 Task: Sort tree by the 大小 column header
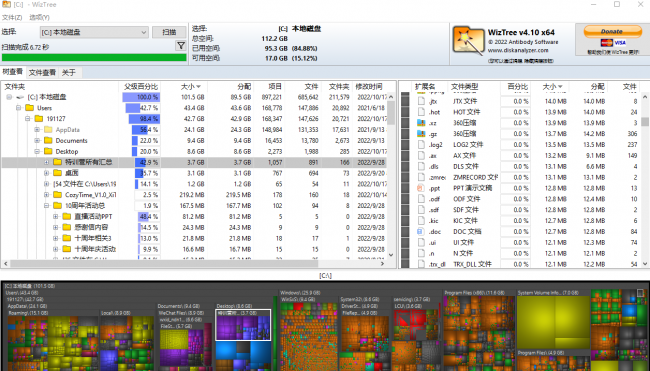(x=191, y=87)
